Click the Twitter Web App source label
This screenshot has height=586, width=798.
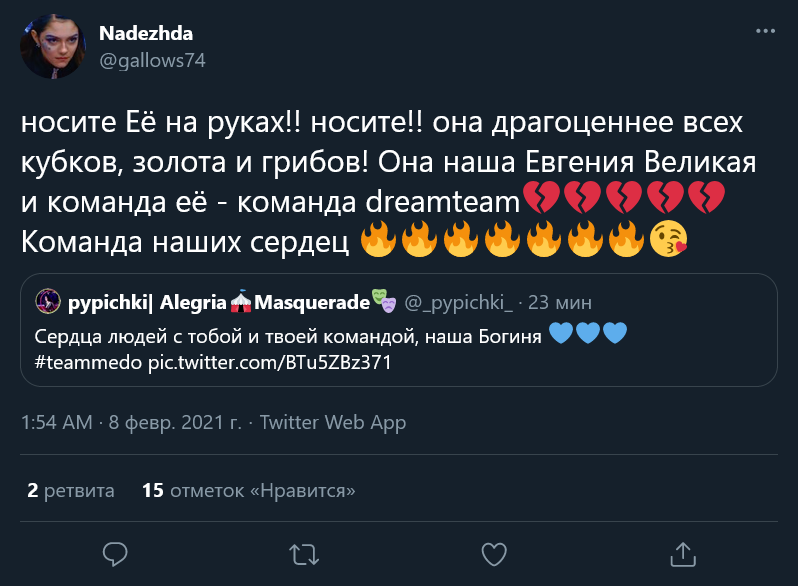333,423
